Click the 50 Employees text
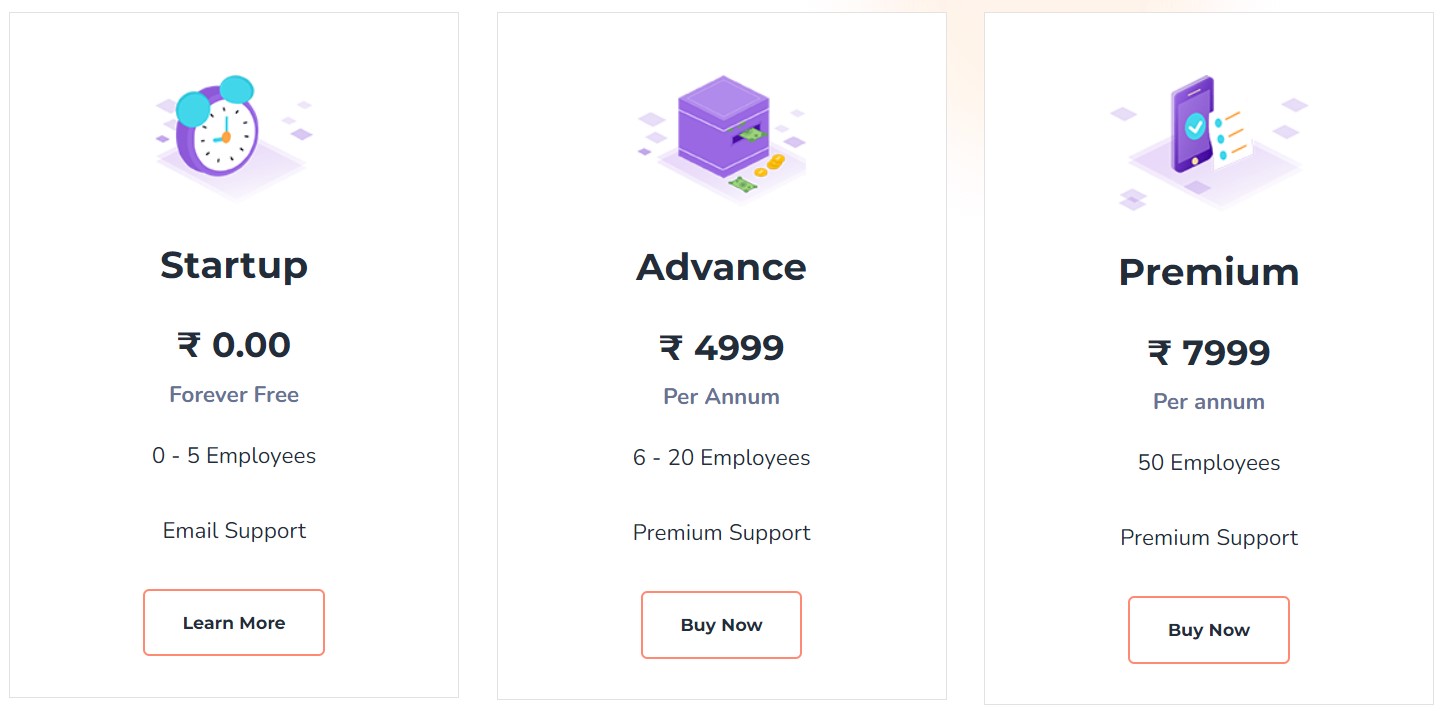This screenshot has height=711, width=1441. [1208, 463]
